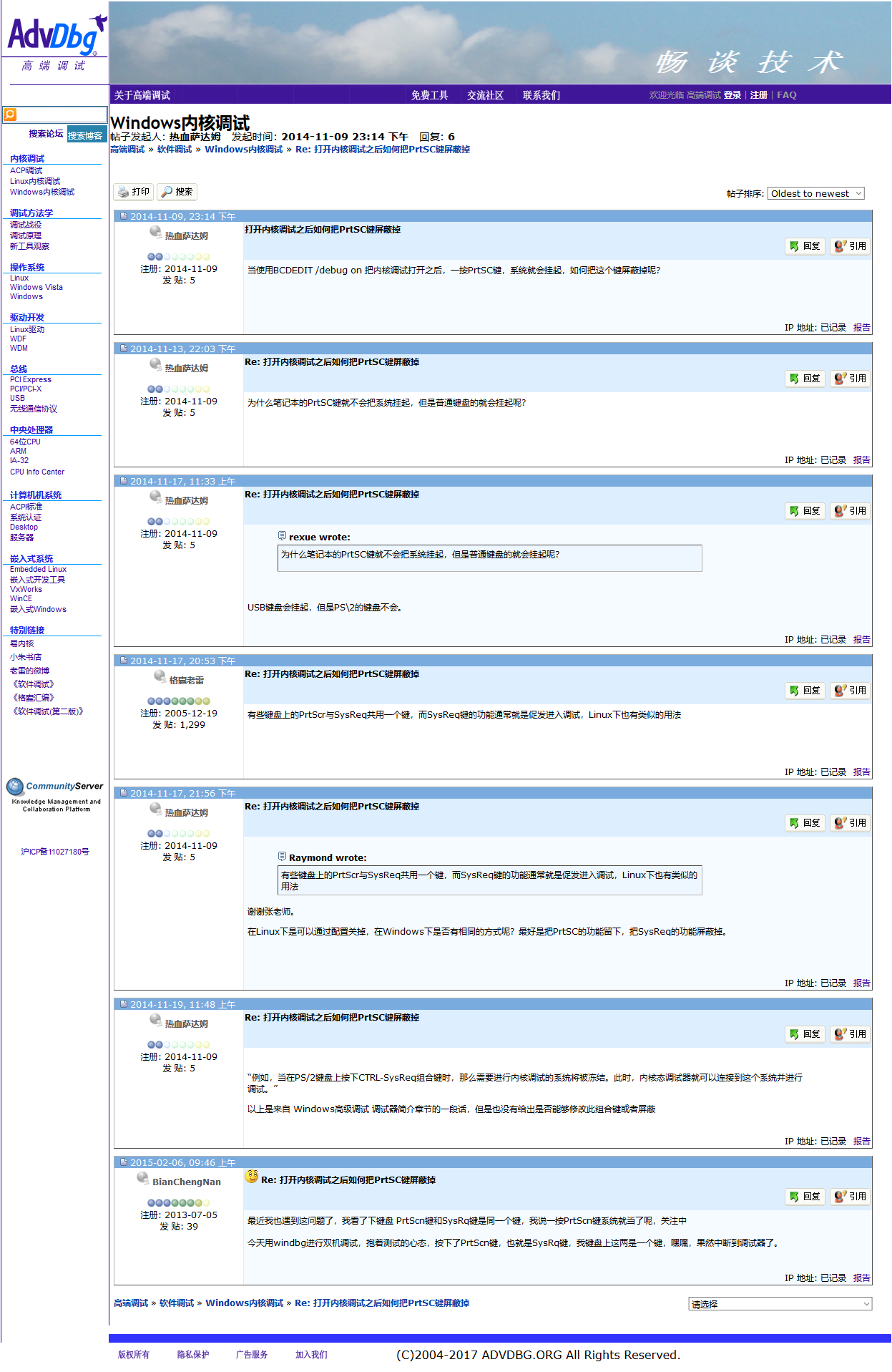
Task: Open the 版权所有 footer link
Action: click(x=134, y=1354)
